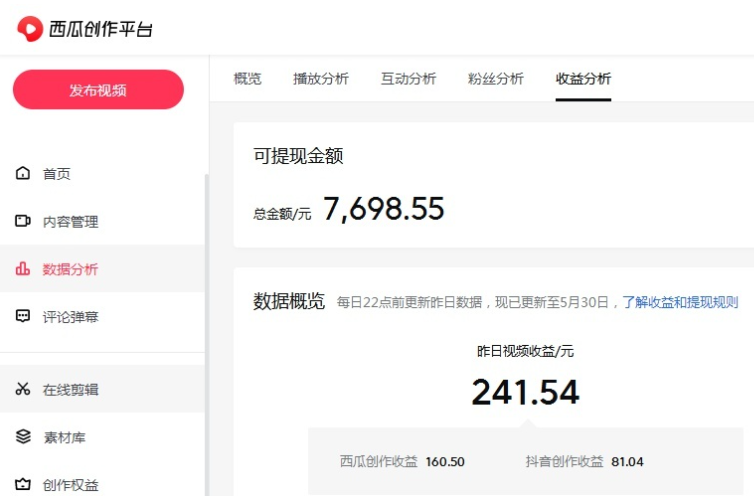
Task: Open 在线剪辑 in the sidebar
Action: point(102,389)
